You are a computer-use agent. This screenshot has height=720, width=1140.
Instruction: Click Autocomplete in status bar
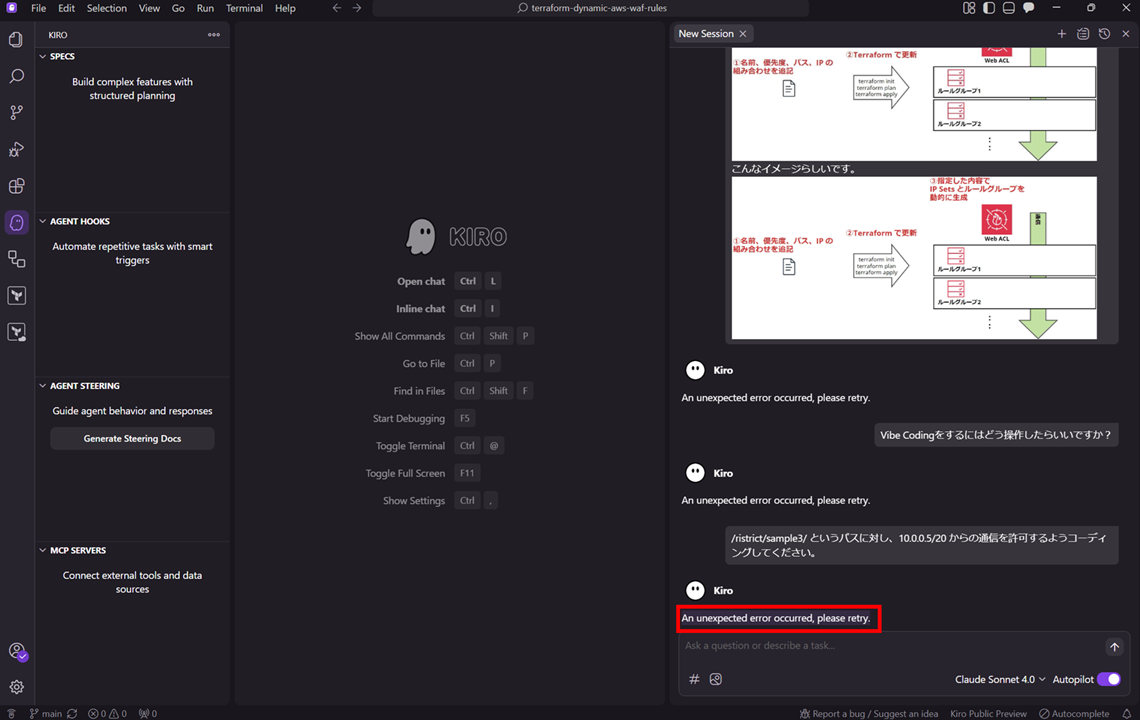pos(1074,713)
